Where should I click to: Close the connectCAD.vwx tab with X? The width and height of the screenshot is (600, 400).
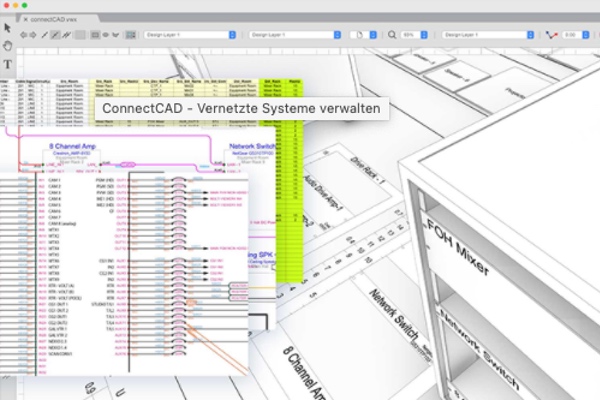tap(26, 19)
